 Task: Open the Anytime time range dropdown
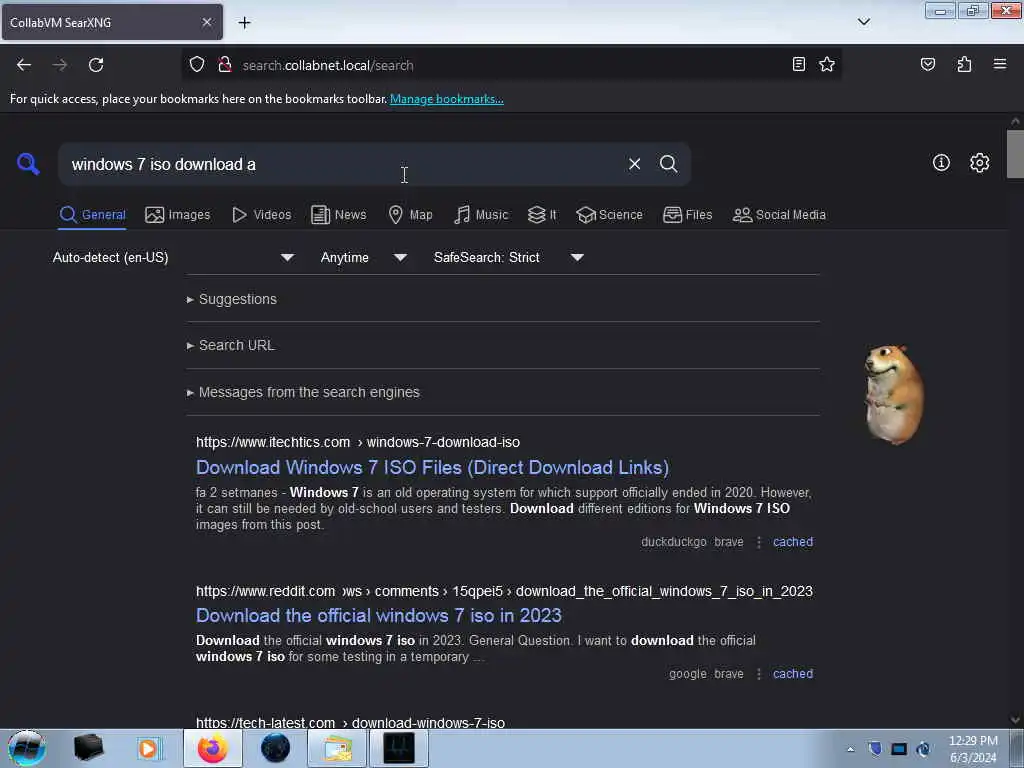click(x=364, y=257)
